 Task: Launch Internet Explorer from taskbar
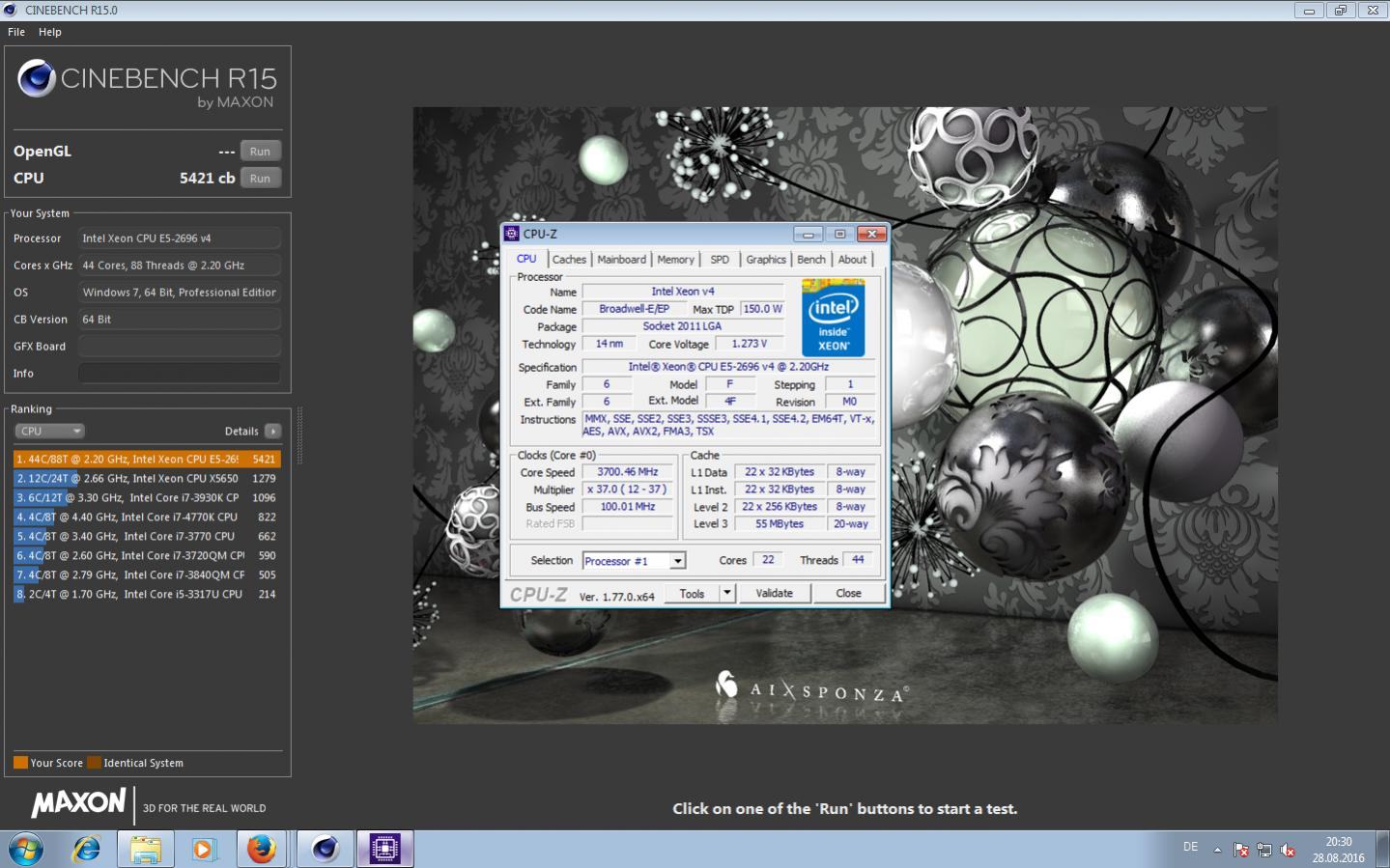(87, 849)
